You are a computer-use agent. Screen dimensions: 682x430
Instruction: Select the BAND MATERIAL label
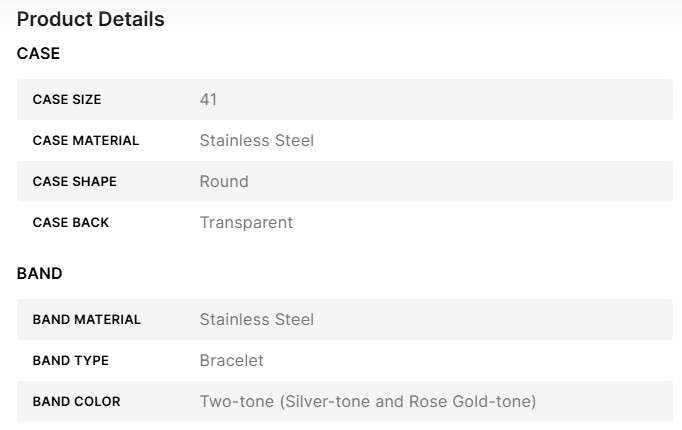point(87,320)
